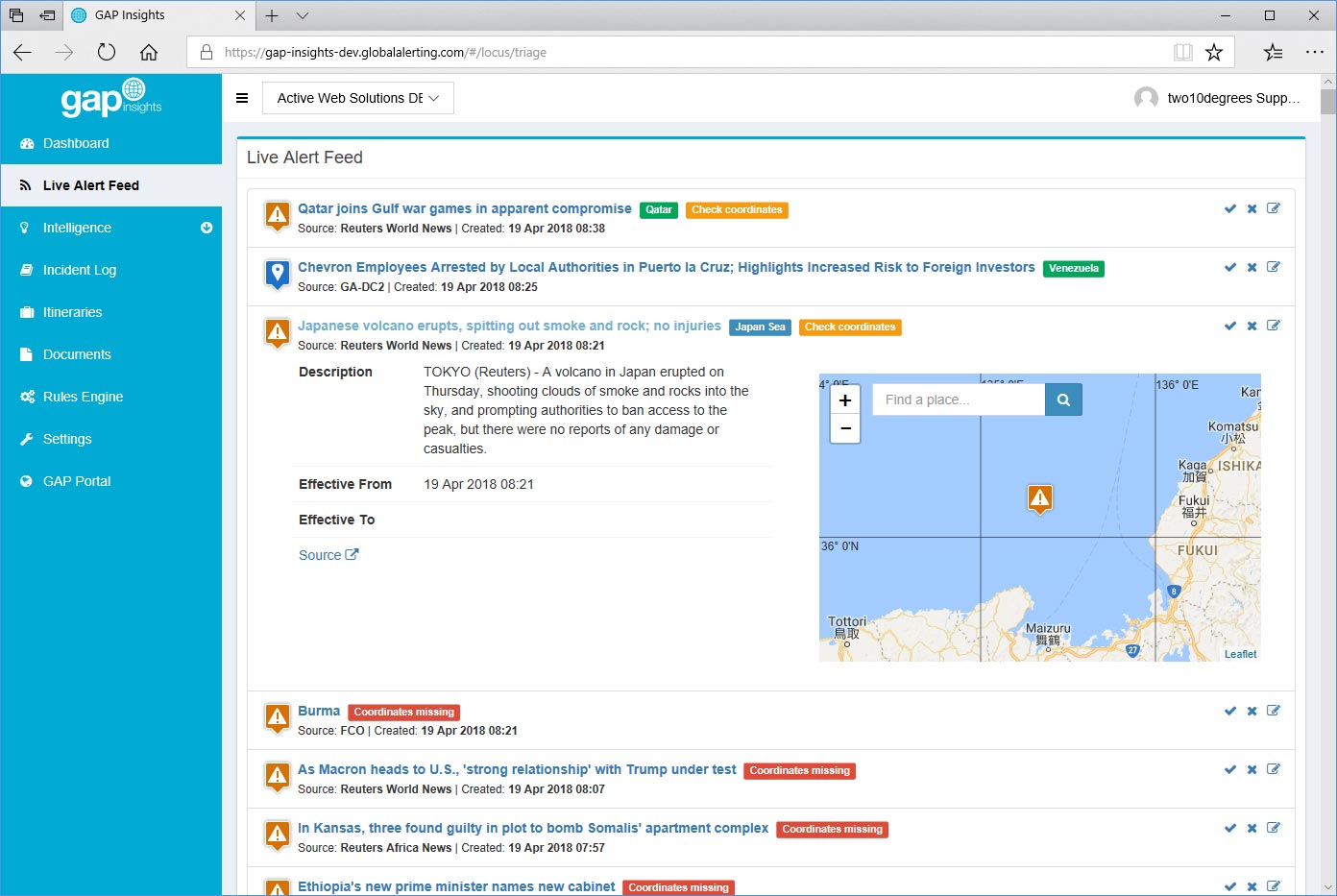1337x896 pixels.
Task: Click the blue Japan Sea tag
Action: [x=760, y=327]
